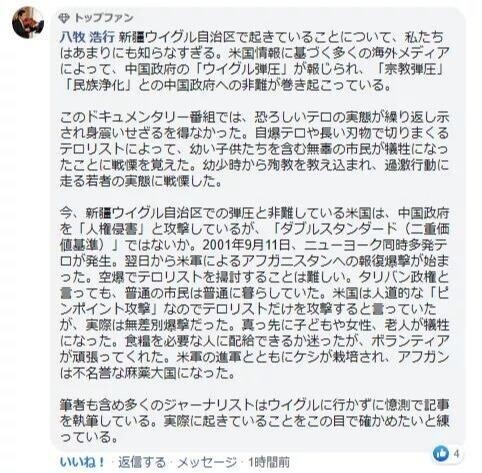The image size is (482, 473).
Task: Click the blue thumbs-up reaction icon
Action: click(441, 453)
